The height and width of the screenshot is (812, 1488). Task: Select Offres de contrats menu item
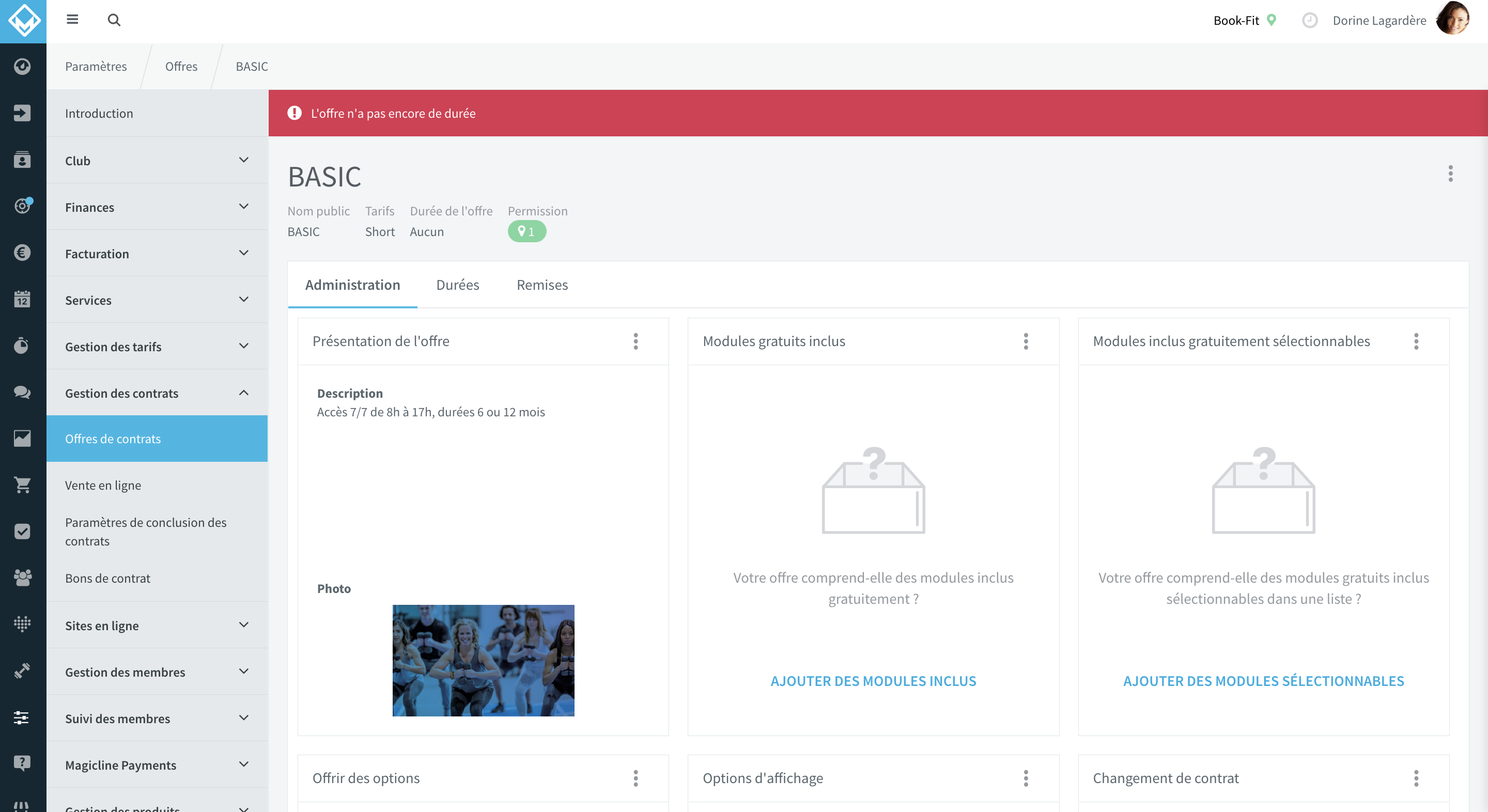[157, 439]
